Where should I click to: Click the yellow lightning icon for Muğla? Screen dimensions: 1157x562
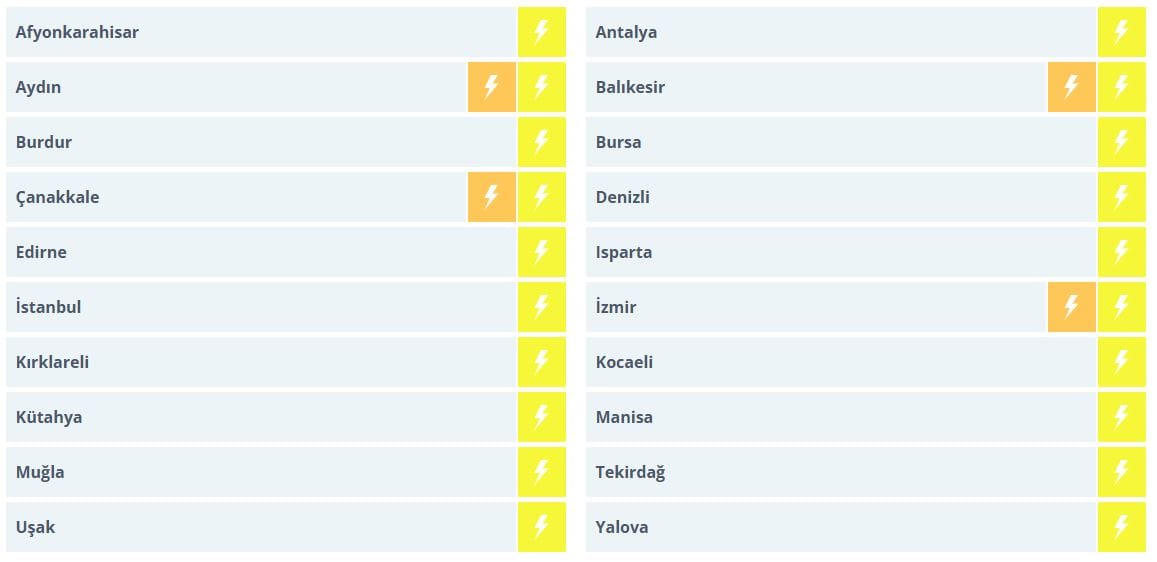click(x=541, y=472)
